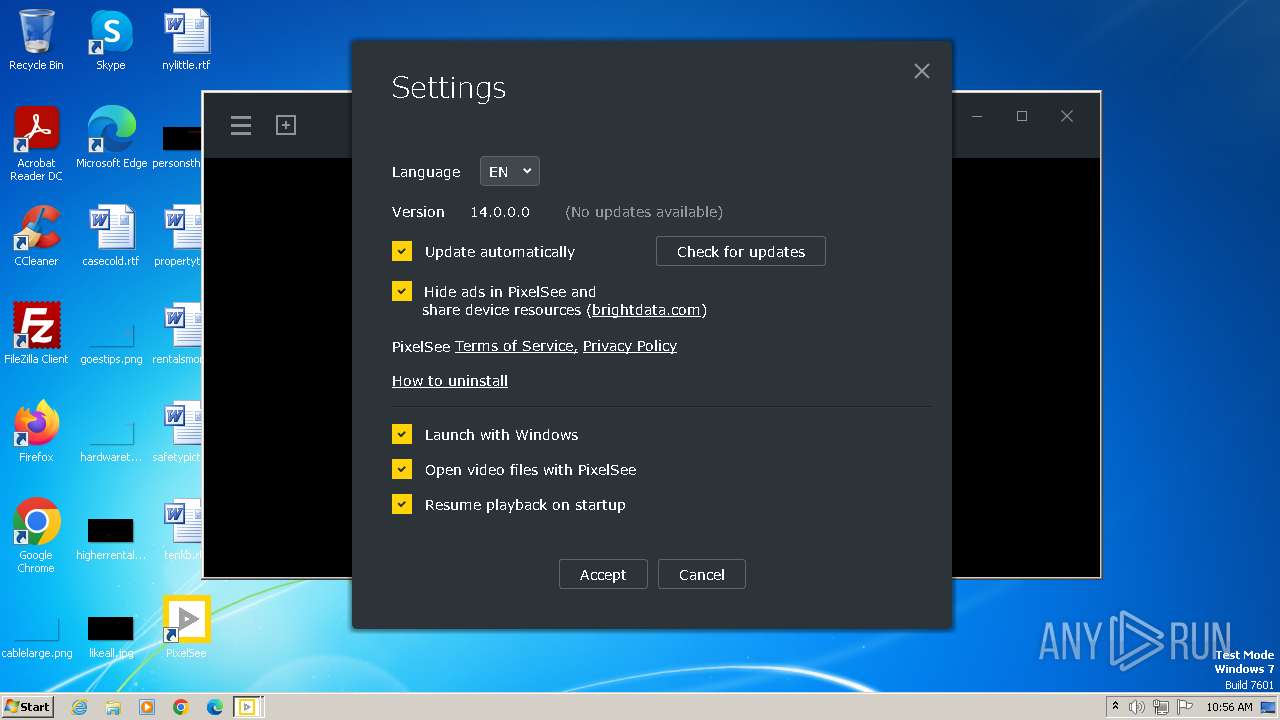The width and height of the screenshot is (1280, 720).
Task: Open Internet Explorer from the taskbar
Action: click(79, 707)
